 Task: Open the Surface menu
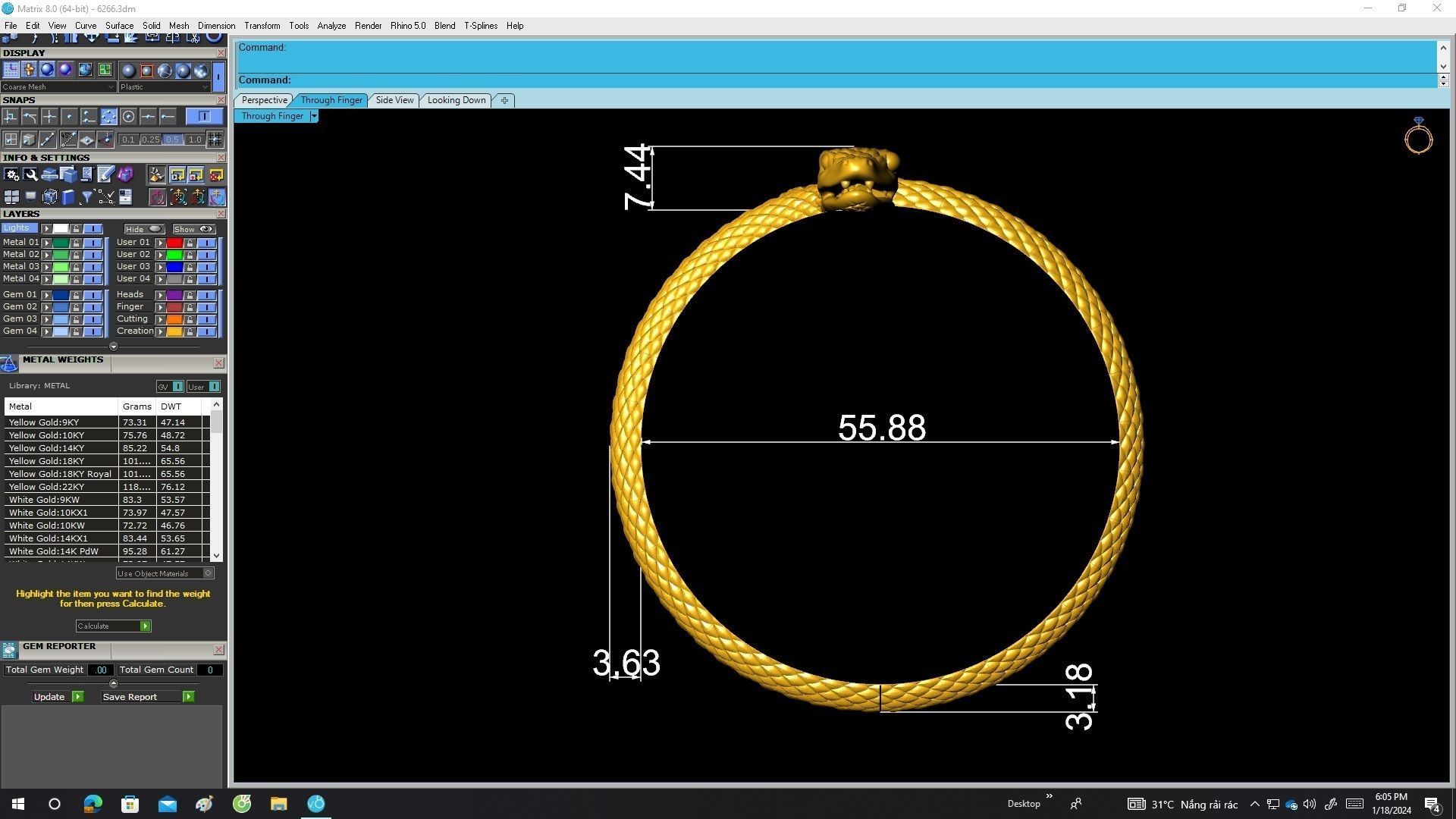point(119,26)
